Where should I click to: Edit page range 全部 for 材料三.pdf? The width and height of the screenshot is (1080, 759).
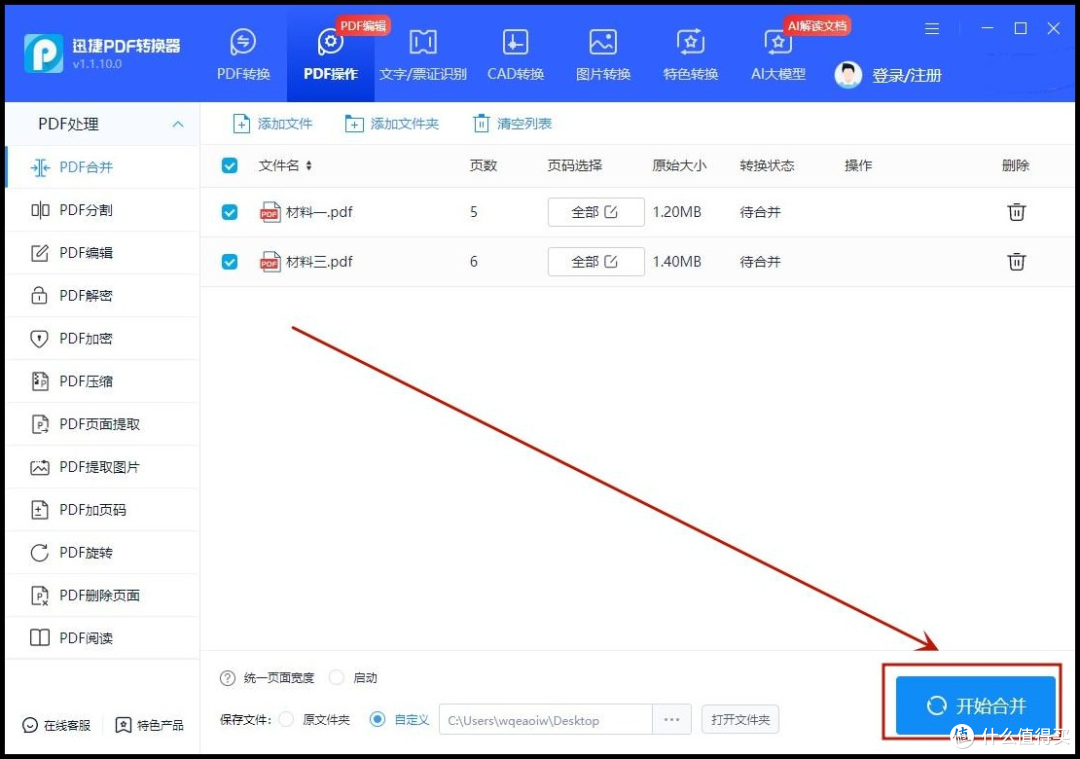596,262
